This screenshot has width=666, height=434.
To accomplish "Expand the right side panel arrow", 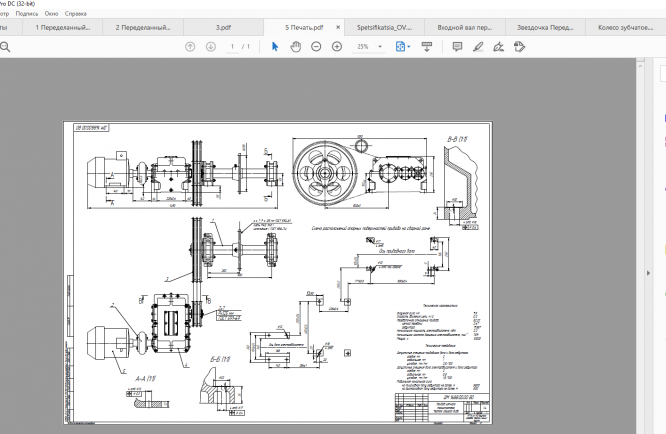I will pyautogui.click(x=648, y=273).
